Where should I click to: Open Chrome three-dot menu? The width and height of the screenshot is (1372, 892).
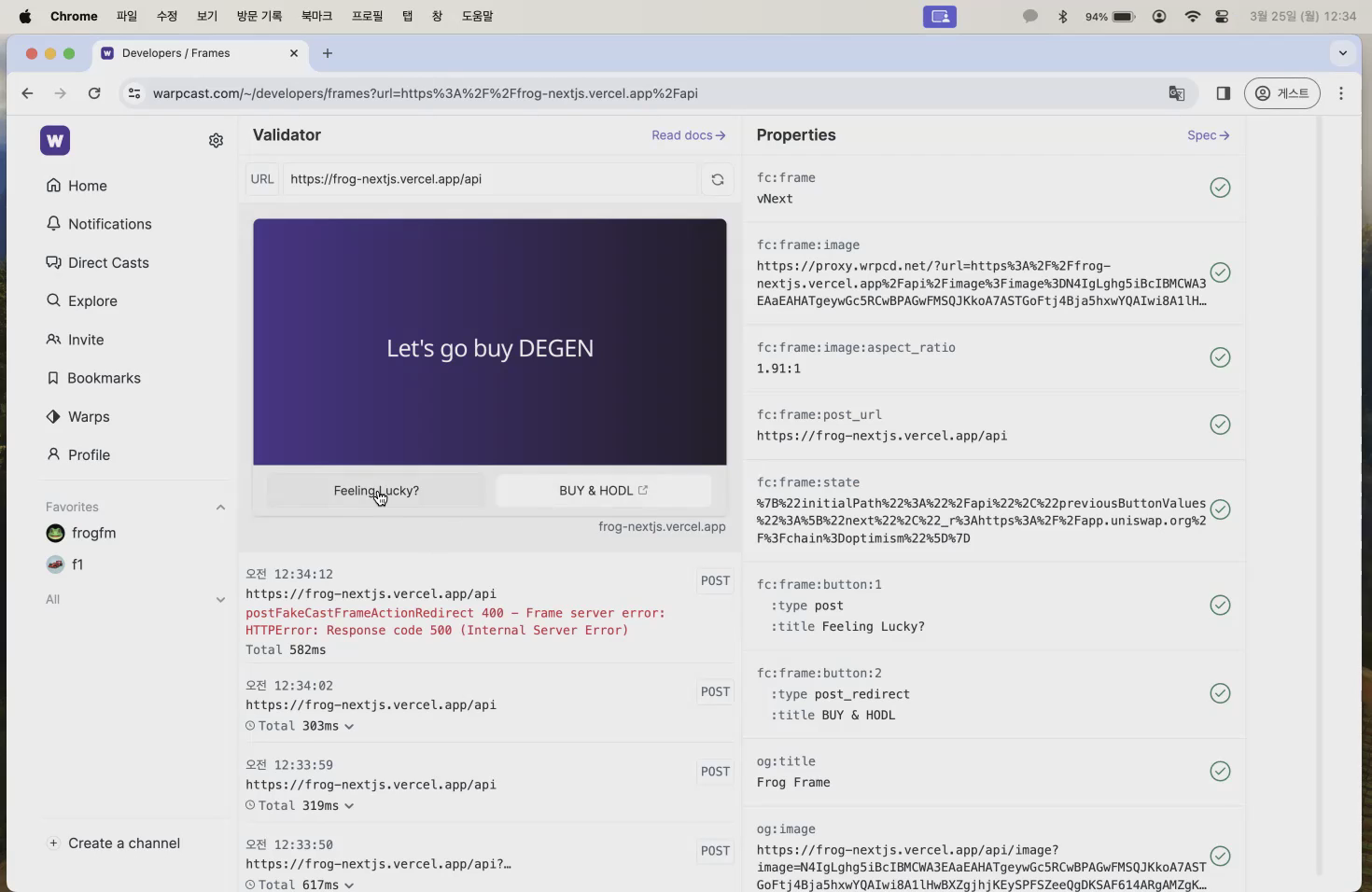[x=1341, y=93]
